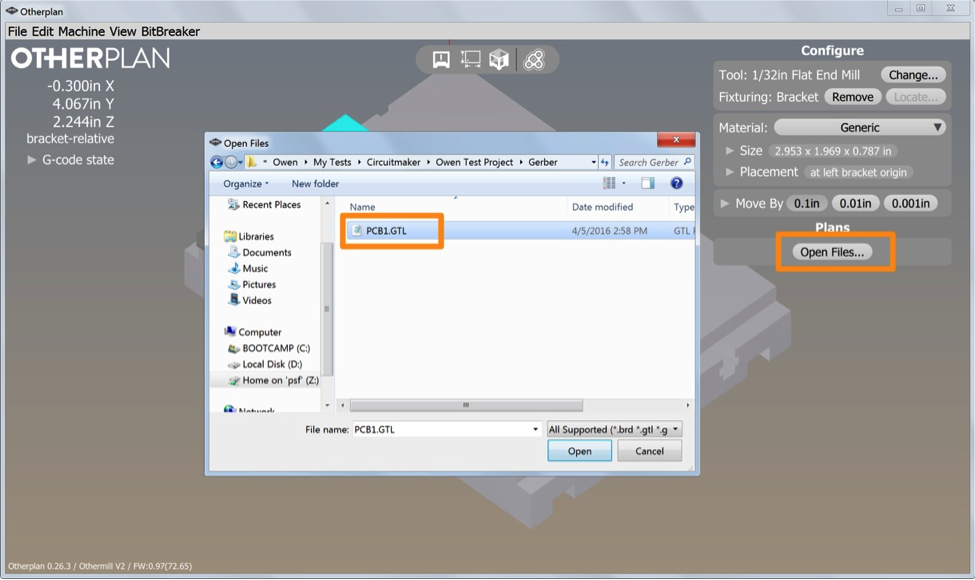975x580 pixels.
Task: Select the first view icon in Otherplan's view toolbar
Action: pos(441,60)
